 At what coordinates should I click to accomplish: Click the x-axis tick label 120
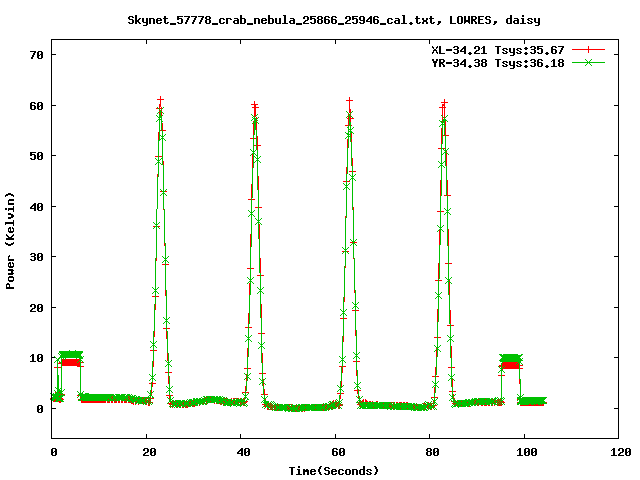pos(621,452)
